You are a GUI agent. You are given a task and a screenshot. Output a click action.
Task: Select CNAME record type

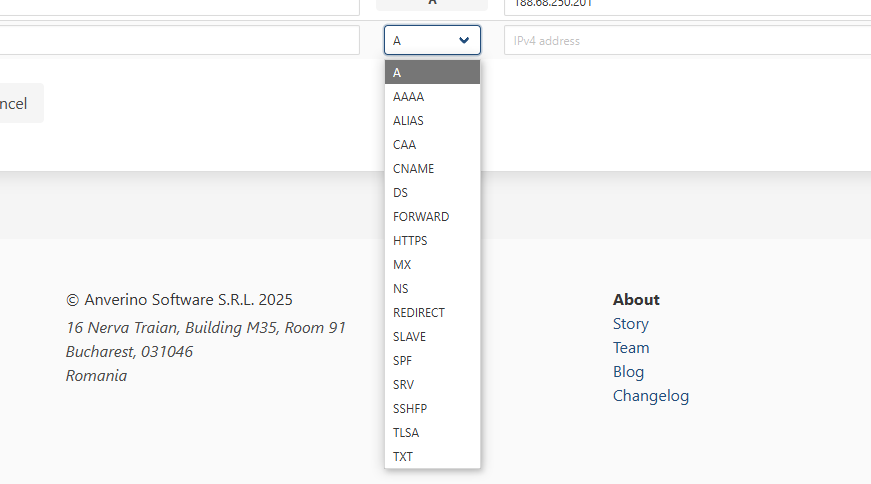coord(414,169)
